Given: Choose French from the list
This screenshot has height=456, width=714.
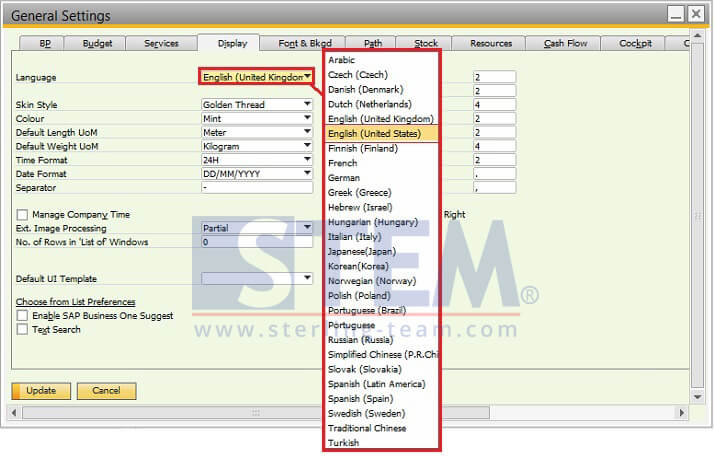Looking at the screenshot, I should 382,163.
